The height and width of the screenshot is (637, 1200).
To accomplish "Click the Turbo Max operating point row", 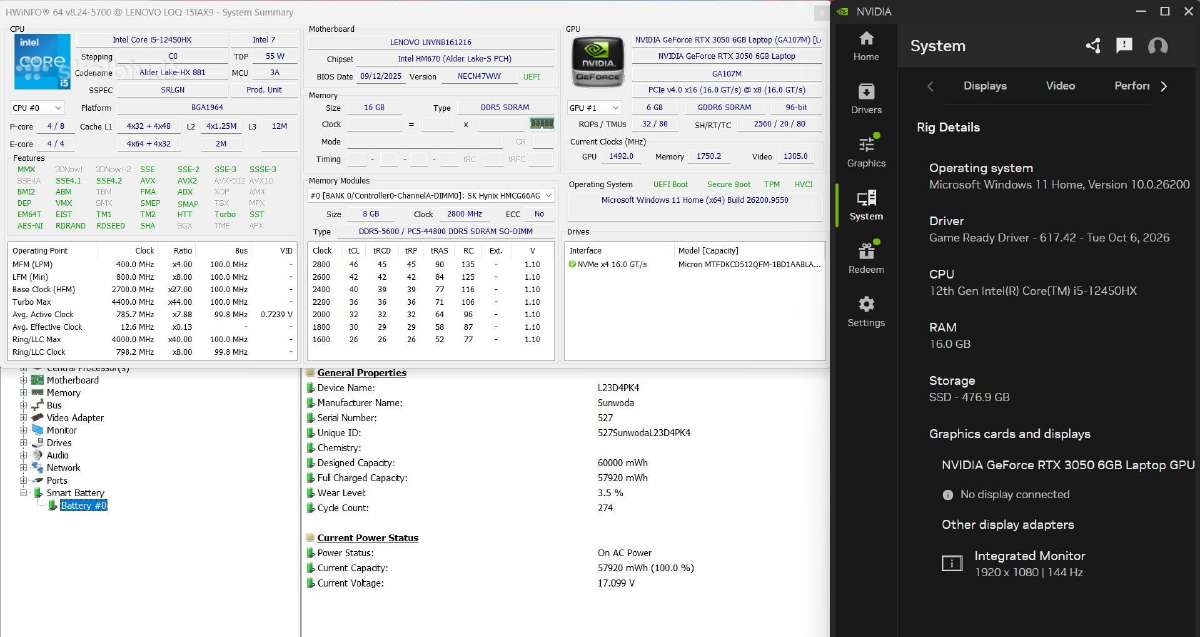I will (154, 301).
